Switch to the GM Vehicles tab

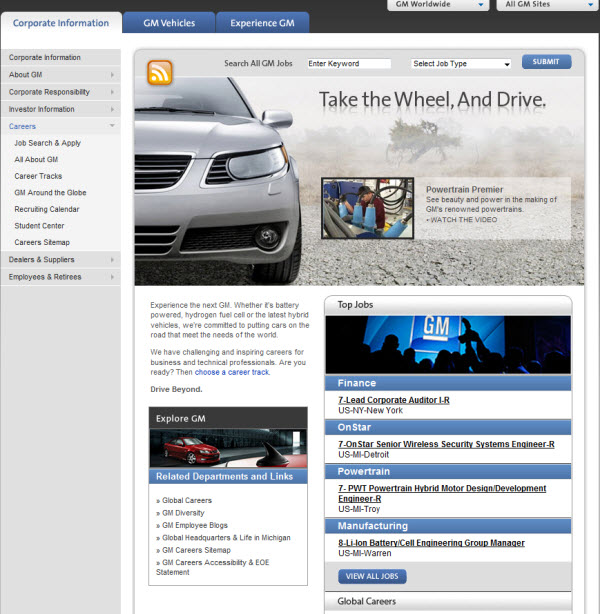[169, 23]
